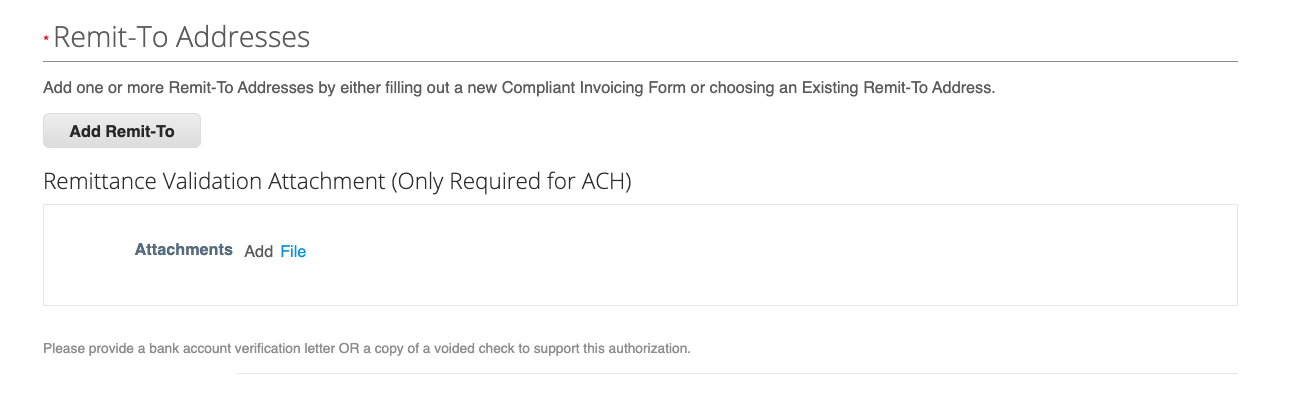Click the Add text beside Attachments
The image size is (1290, 410).
258,252
